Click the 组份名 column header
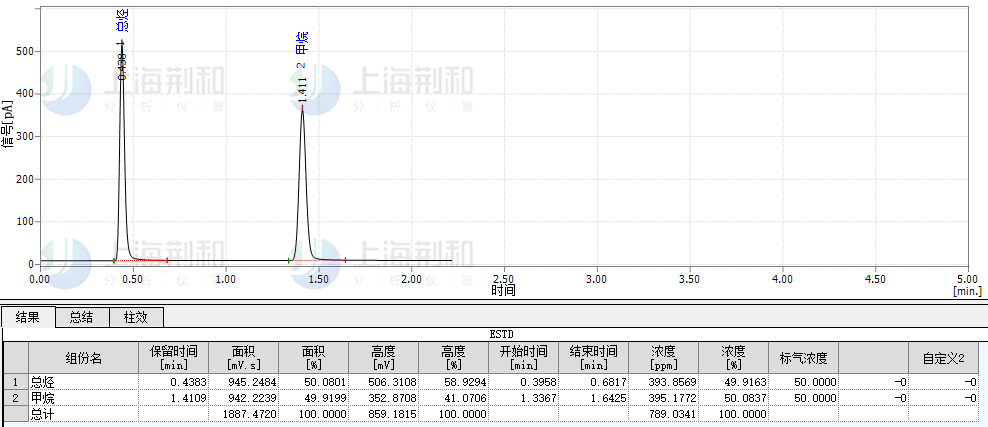Screen dimensions: 988x427 84,358
